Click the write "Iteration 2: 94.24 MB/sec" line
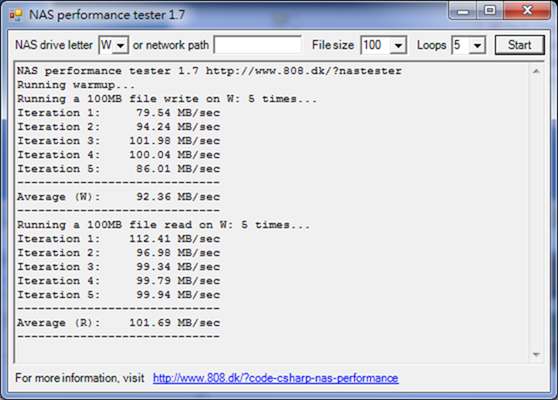Screen dimensions: 558x400 click(x=119, y=127)
